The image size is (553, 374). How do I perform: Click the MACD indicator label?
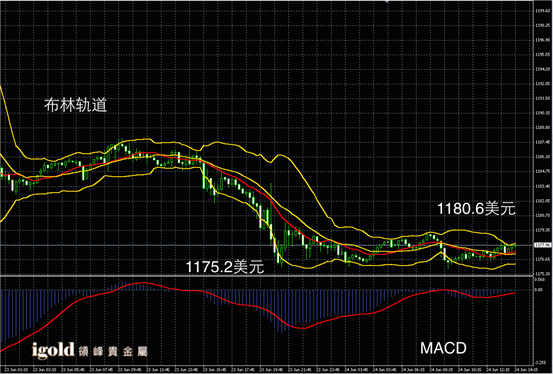tap(443, 348)
